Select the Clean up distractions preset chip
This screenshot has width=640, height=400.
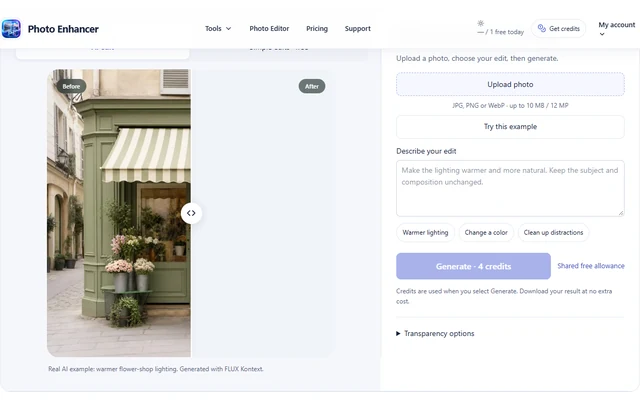[553, 233]
